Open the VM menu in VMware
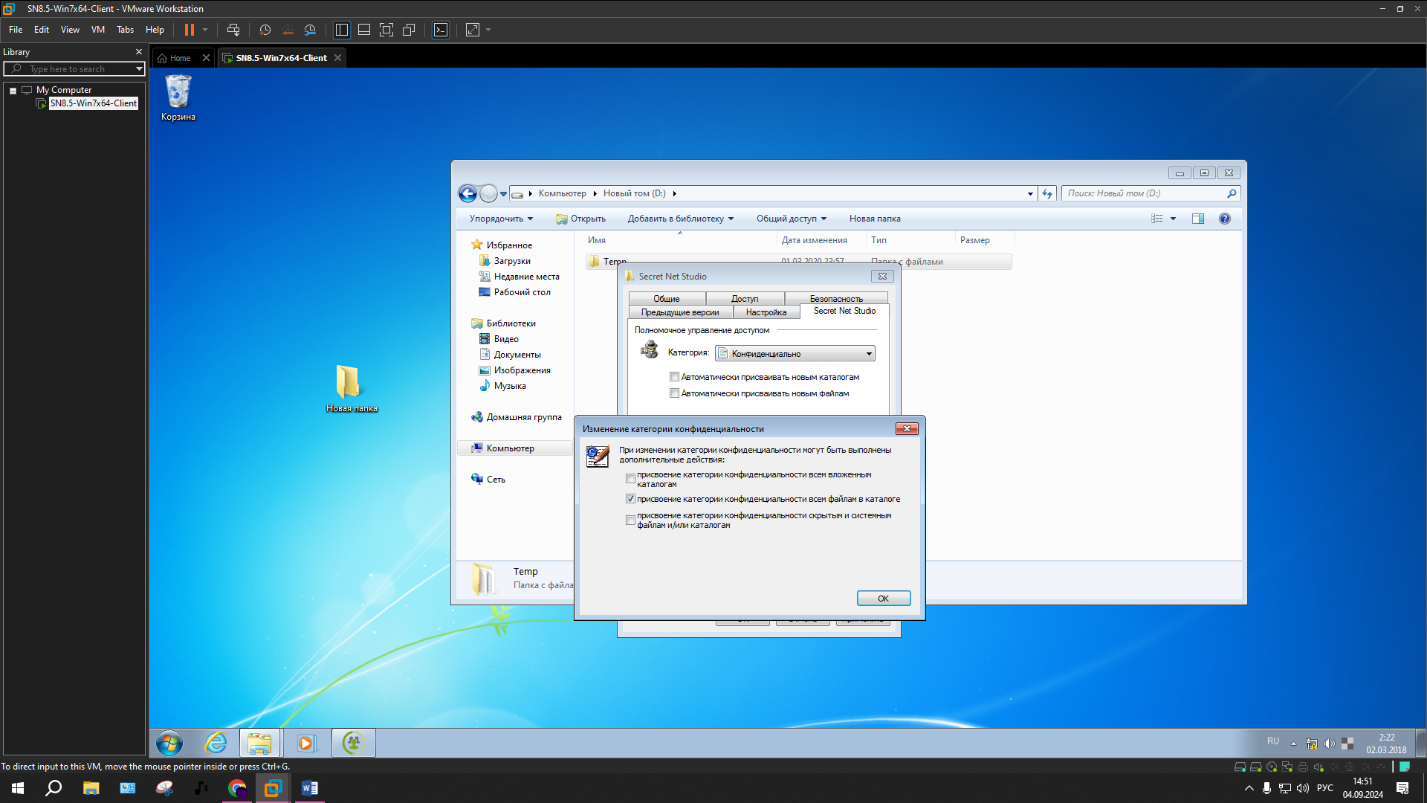1427x803 pixels. (x=98, y=30)
